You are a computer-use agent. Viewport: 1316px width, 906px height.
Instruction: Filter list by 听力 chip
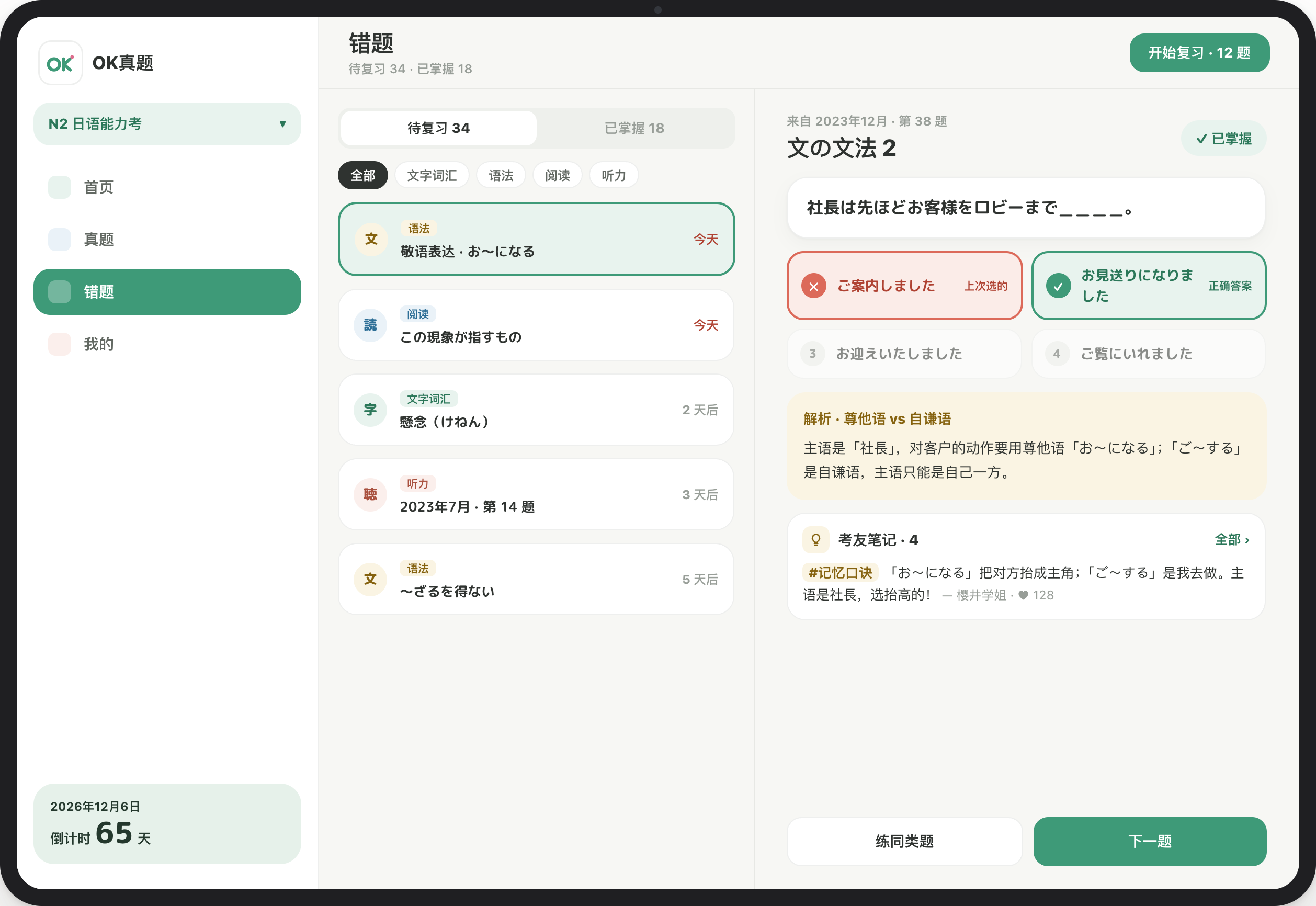pos(614,175)
